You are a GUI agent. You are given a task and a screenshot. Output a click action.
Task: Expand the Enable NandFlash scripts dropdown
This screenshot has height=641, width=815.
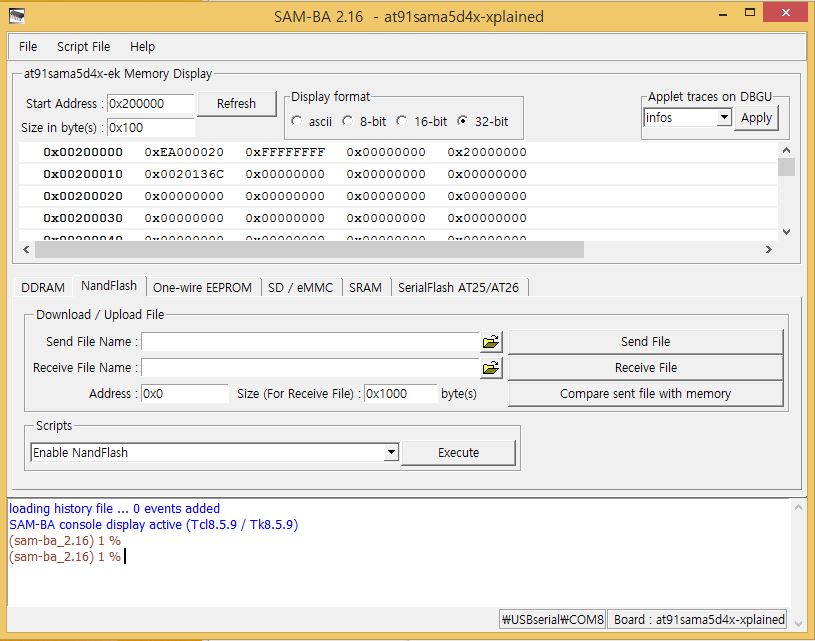[391, 453]
